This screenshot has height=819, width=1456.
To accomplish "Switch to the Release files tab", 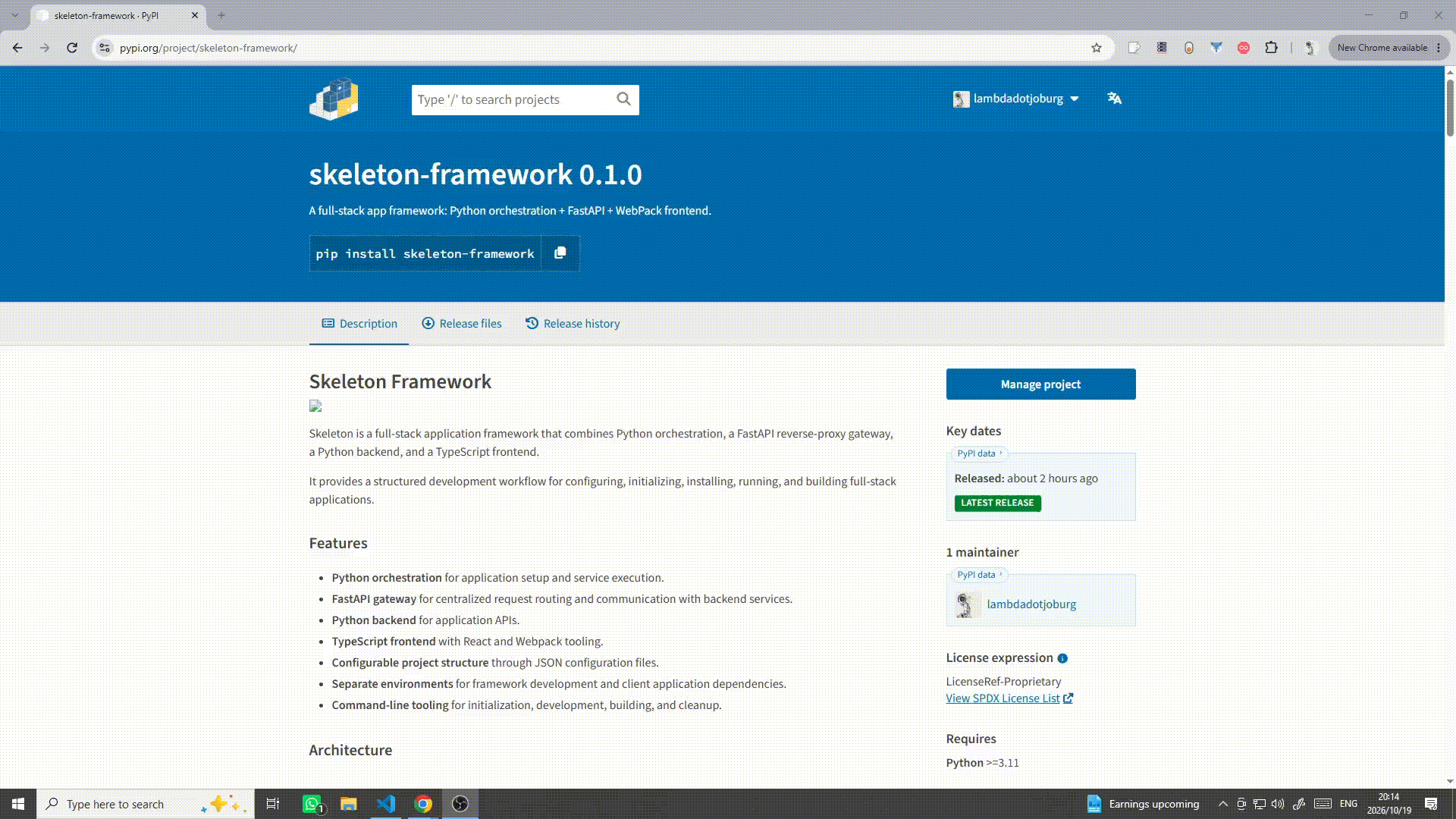I will point(462,324).
